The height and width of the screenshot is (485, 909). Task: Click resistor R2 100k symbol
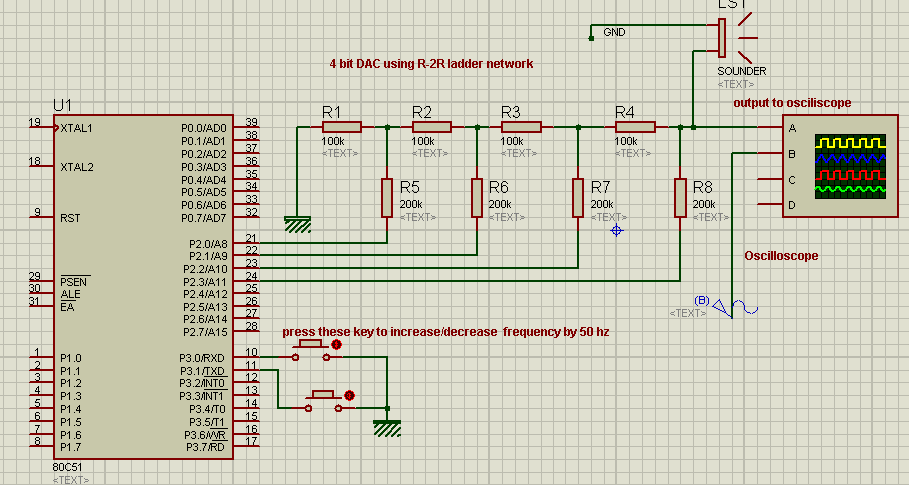click(431, 127)
